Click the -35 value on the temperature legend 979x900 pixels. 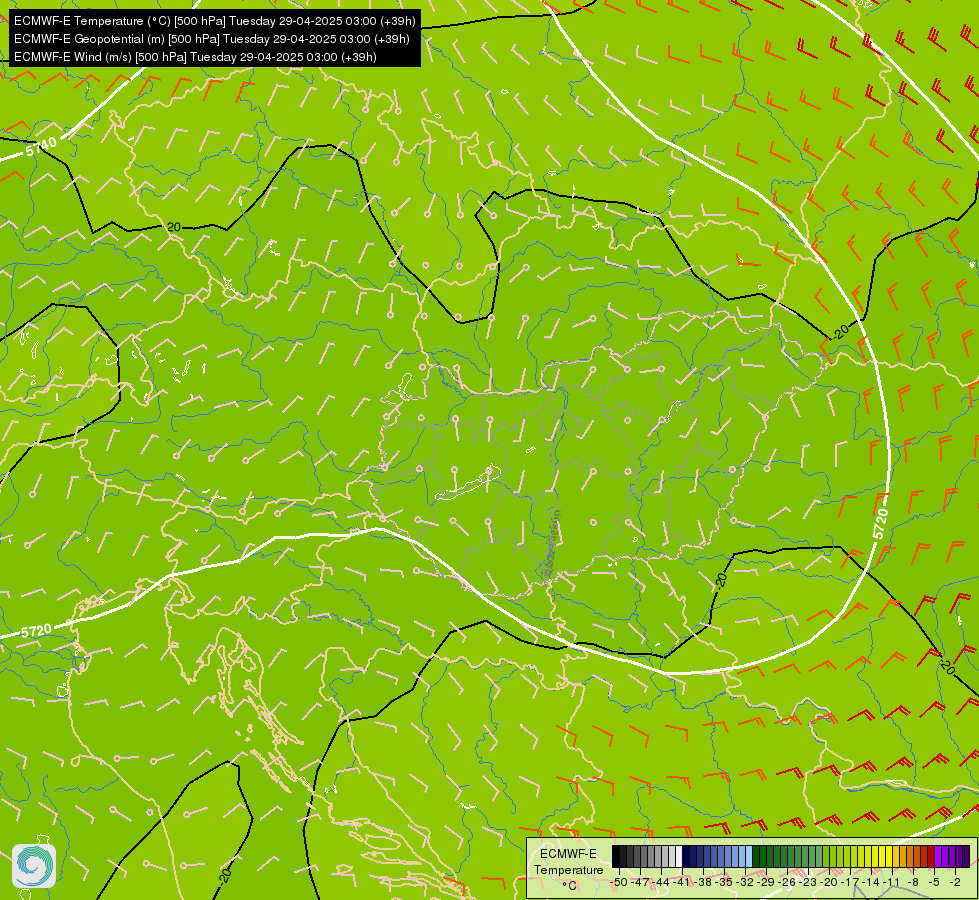[724, 882]
